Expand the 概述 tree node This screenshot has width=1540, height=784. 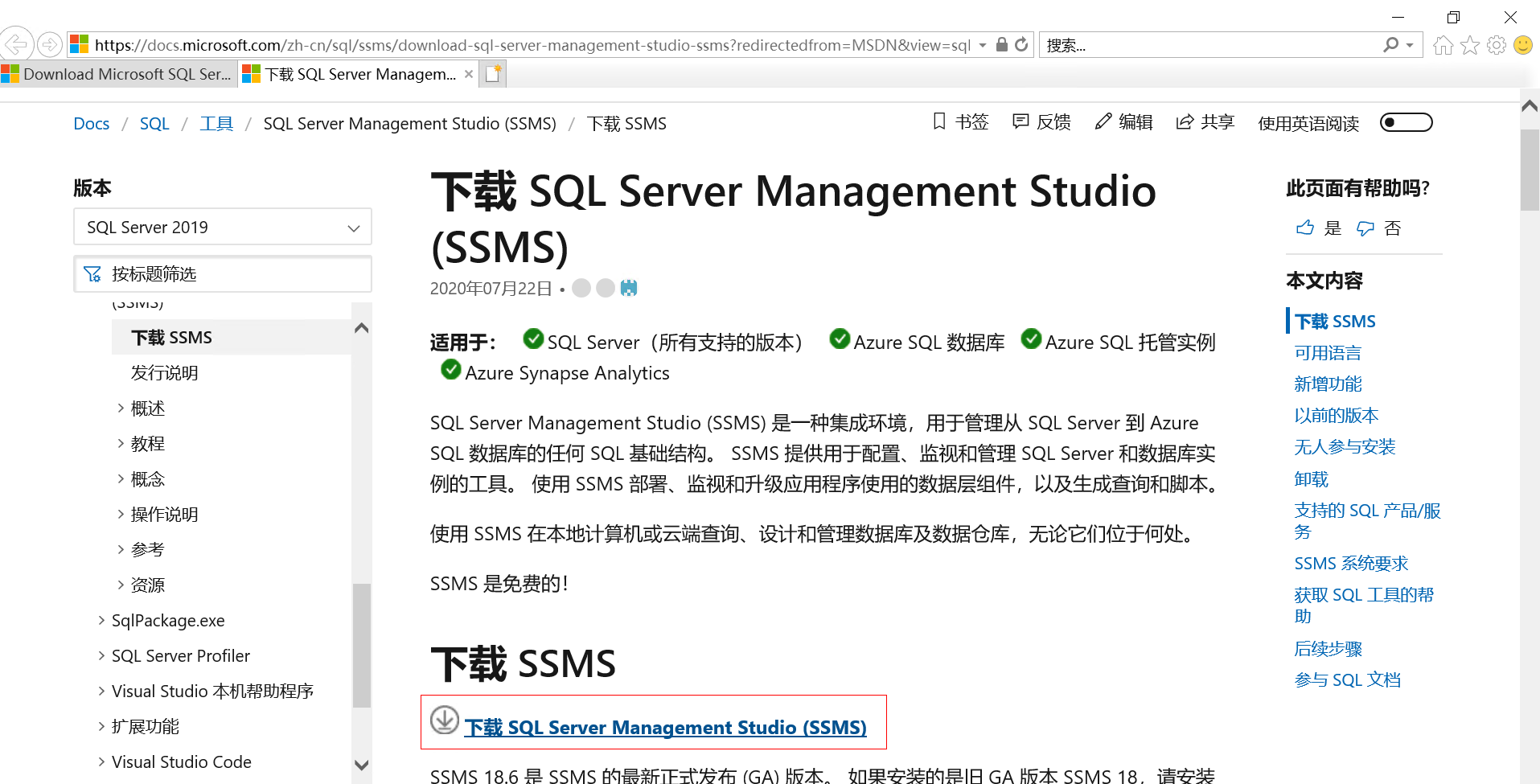(x=121, y=408)
